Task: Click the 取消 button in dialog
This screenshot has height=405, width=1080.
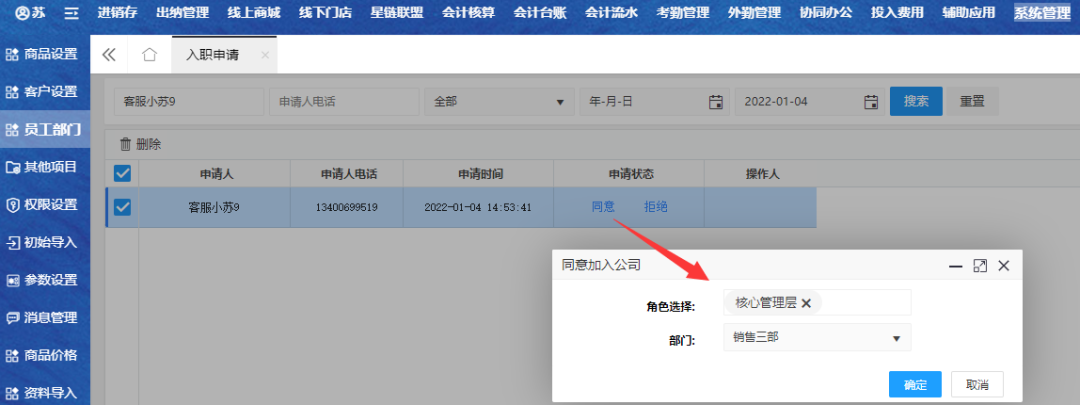Action: (x=977, y=385)
